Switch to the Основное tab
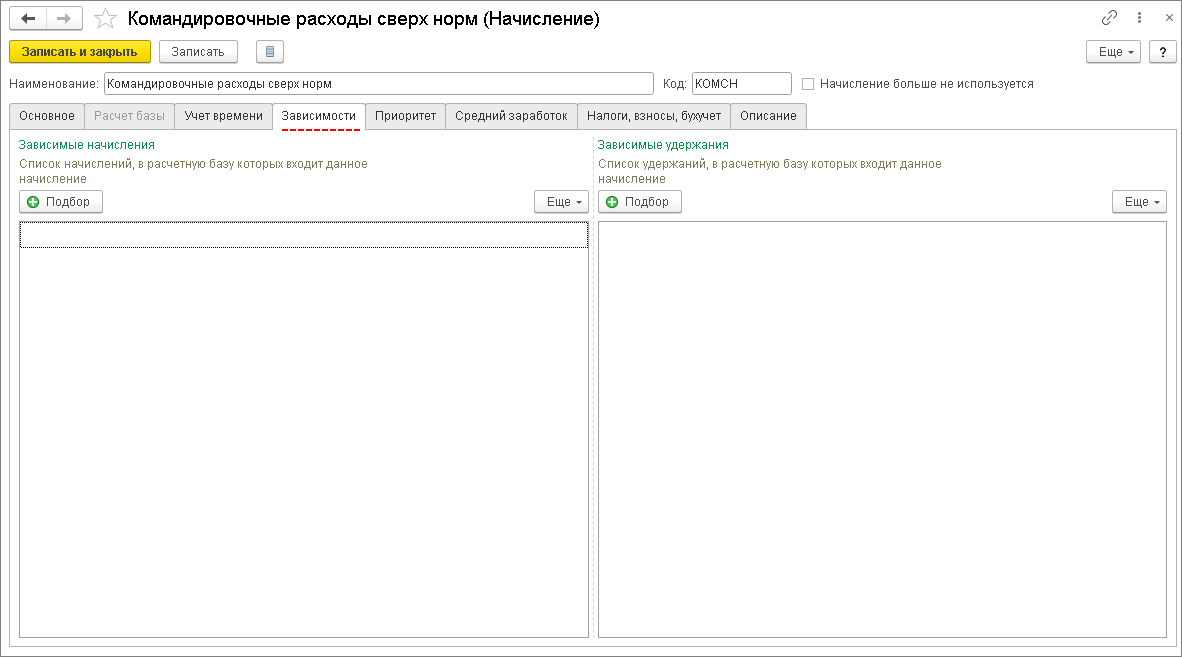 click(x=47, y=116)
